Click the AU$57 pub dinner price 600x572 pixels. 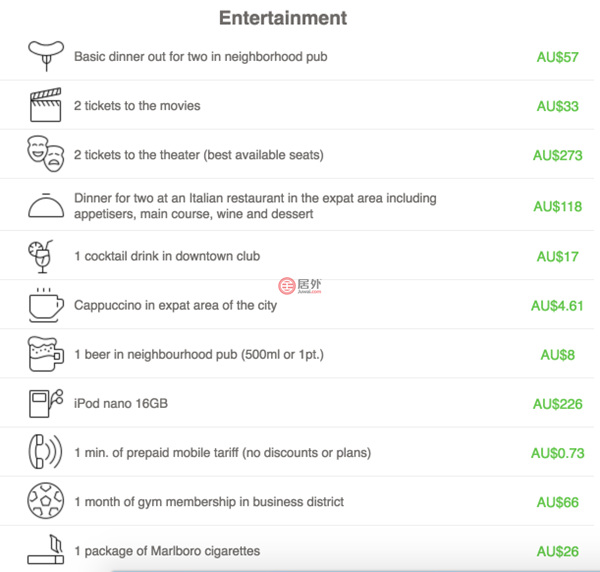coord(557,57)
